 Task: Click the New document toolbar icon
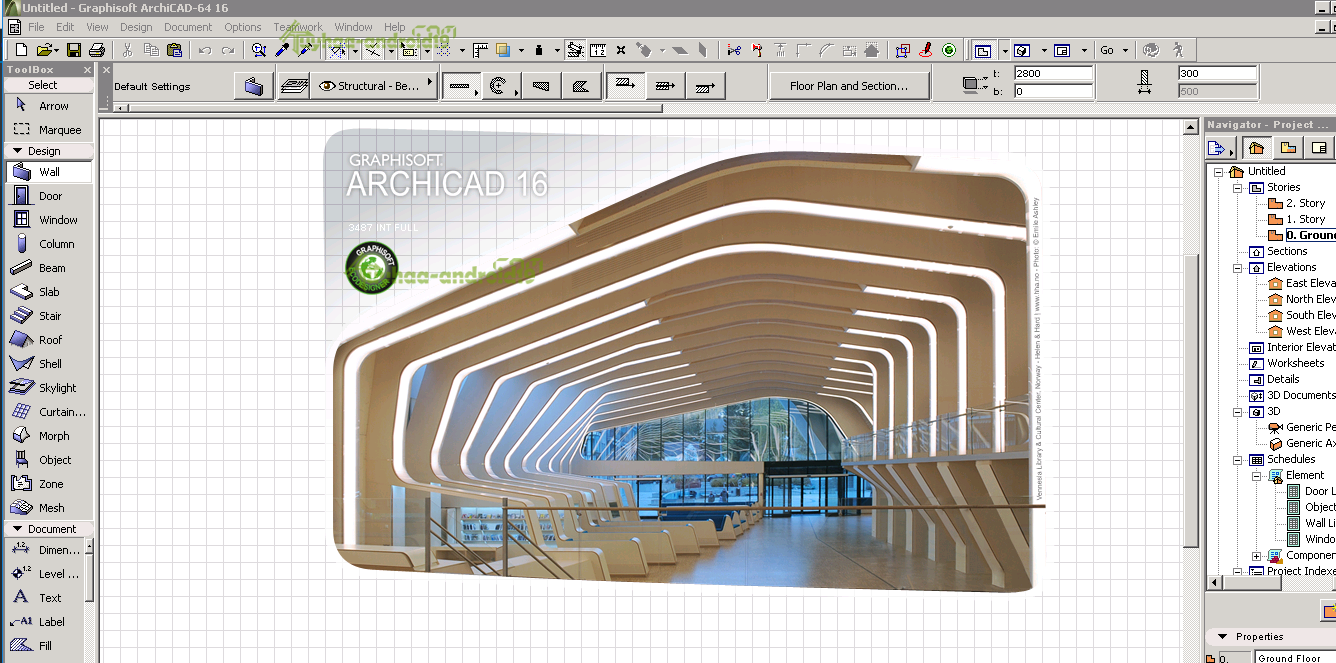point(22,49)
